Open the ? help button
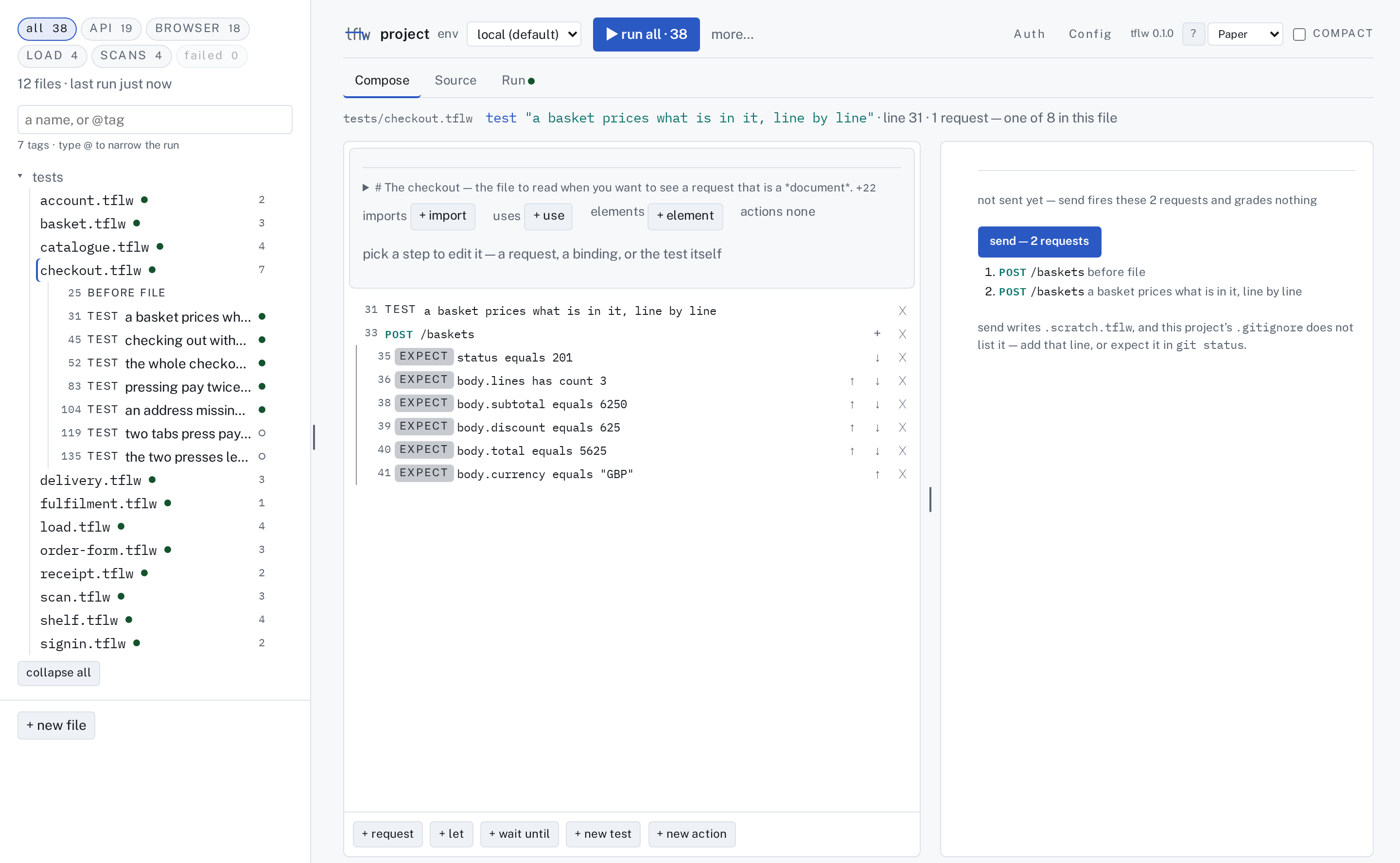This screenshot has height=863, width=1400. point(1193,34)
